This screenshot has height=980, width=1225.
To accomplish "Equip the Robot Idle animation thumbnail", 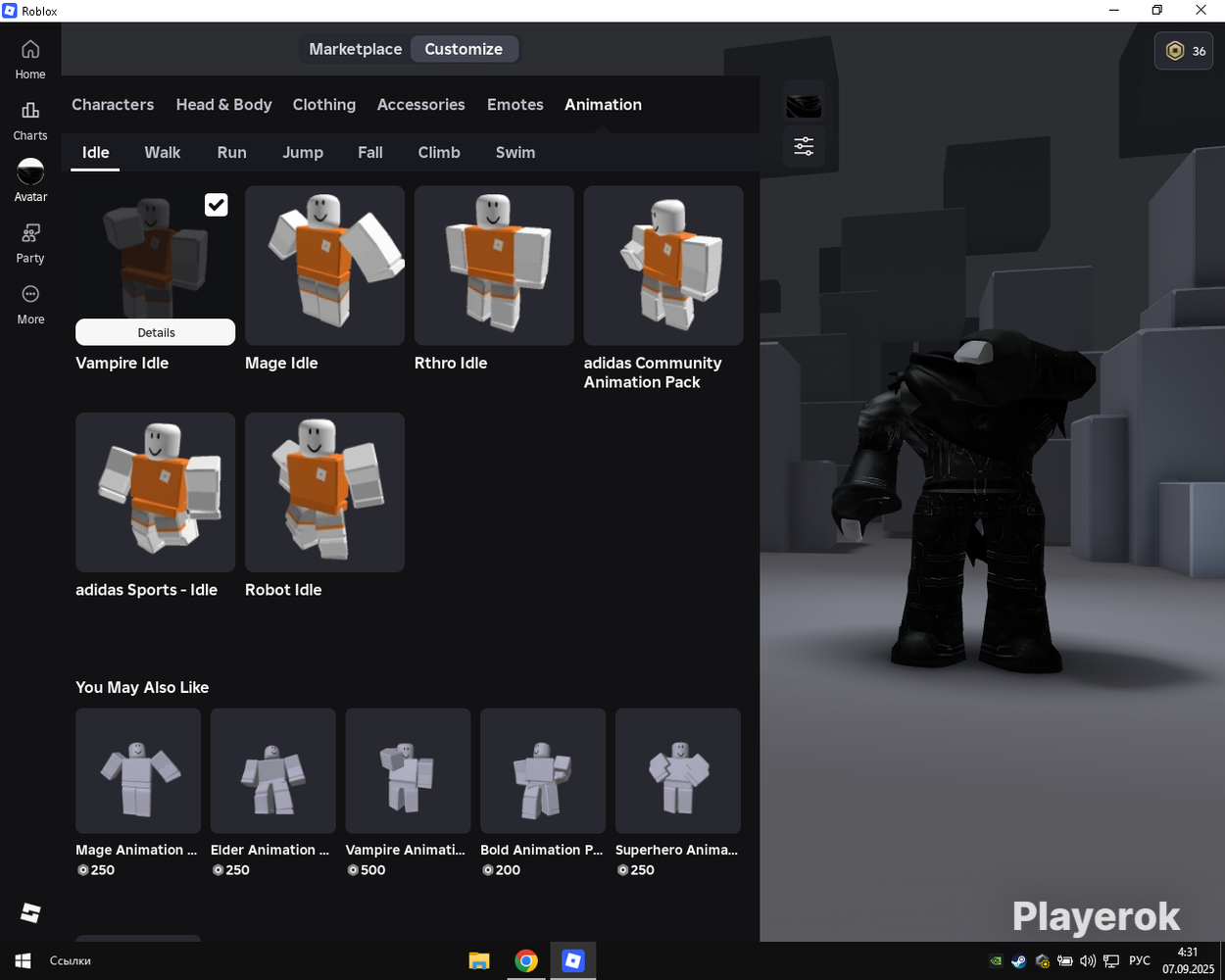I will click(324, 492).
